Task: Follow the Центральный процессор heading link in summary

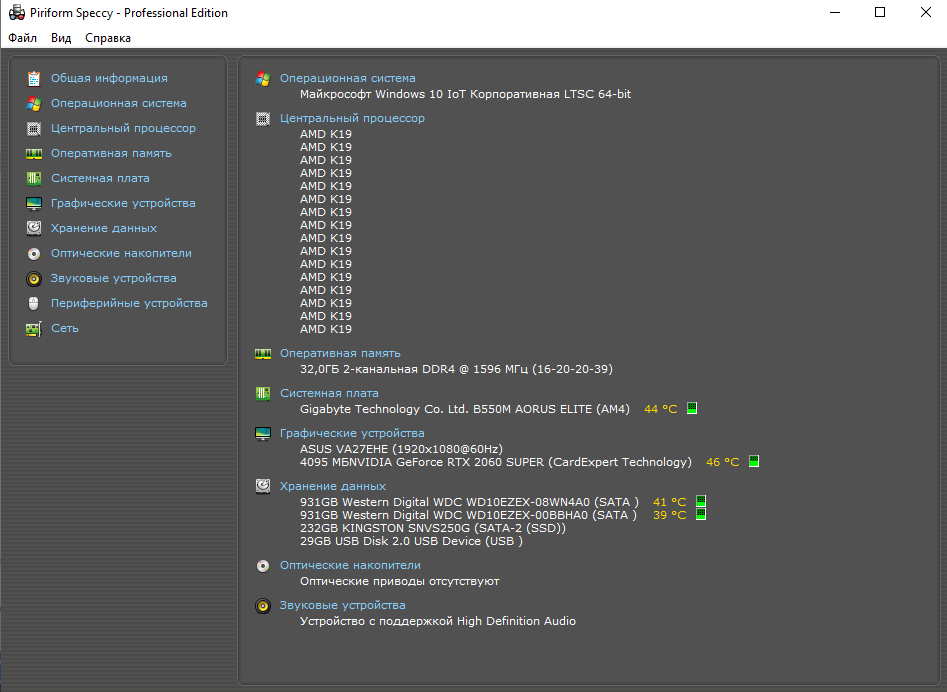Action: (352, 118)
